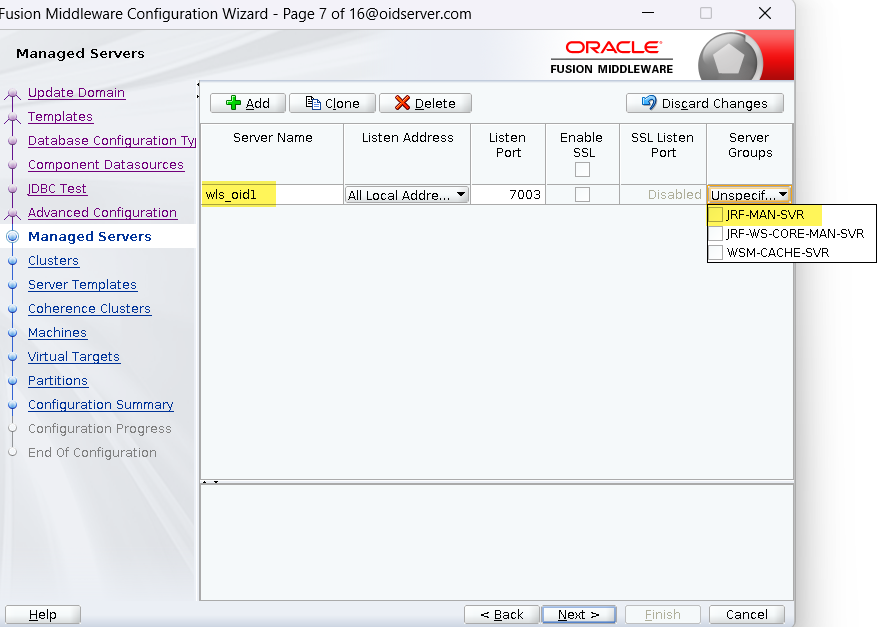Click the Discard Changes undo icon

649,103
